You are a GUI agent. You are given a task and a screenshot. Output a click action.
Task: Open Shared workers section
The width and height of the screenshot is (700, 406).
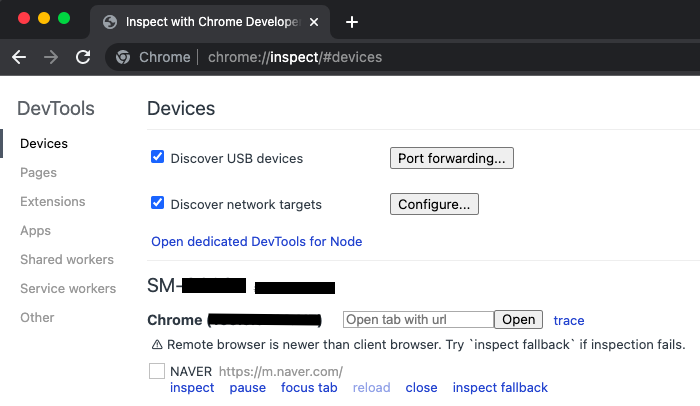pos(67,260)
